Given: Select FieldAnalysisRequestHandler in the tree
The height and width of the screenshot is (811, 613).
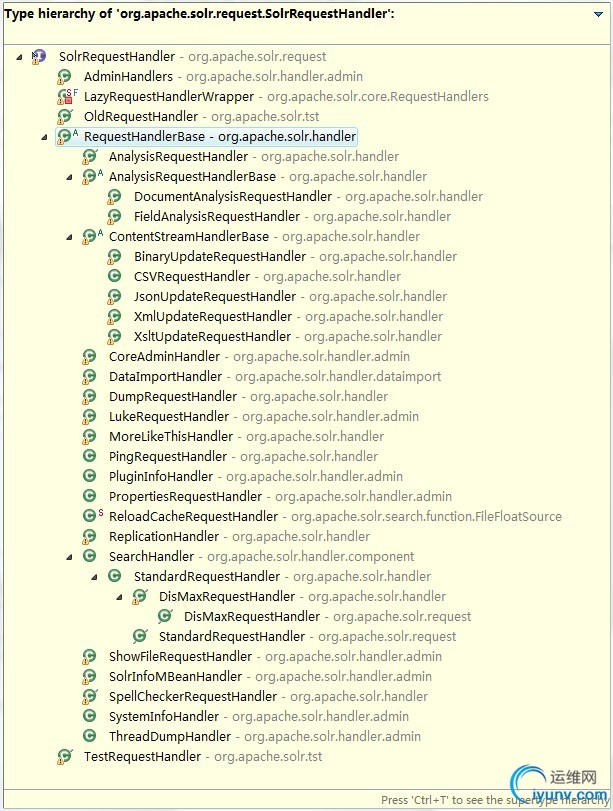Looking at the screenshot, I should 292,216.
